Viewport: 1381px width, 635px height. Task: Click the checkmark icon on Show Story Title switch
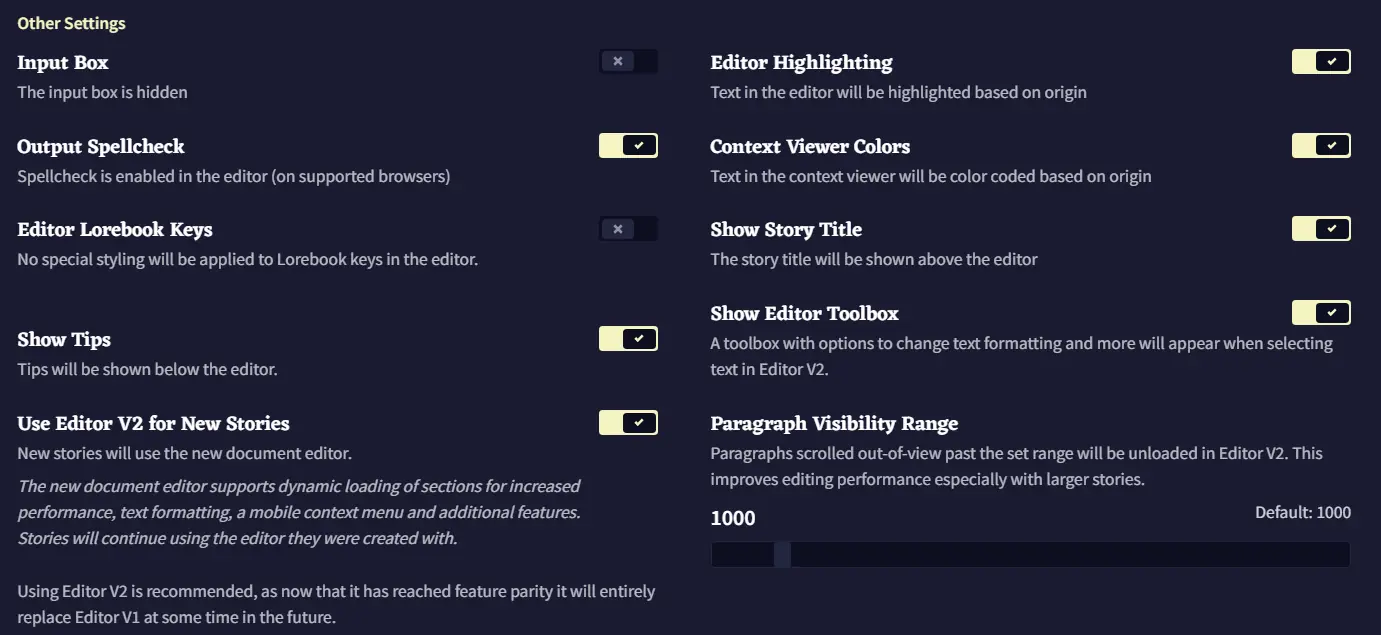tap(1330, 228)
